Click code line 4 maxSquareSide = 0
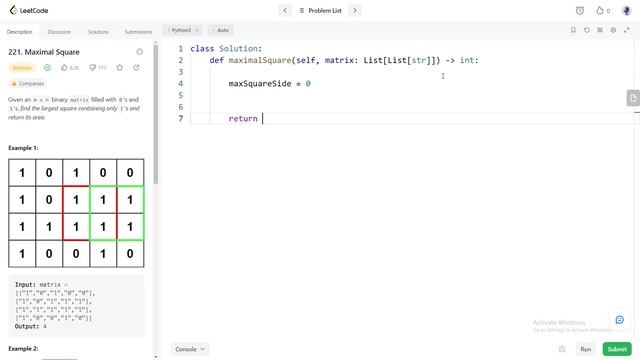This screenshot has width=640, height=360. pos(269,84)
